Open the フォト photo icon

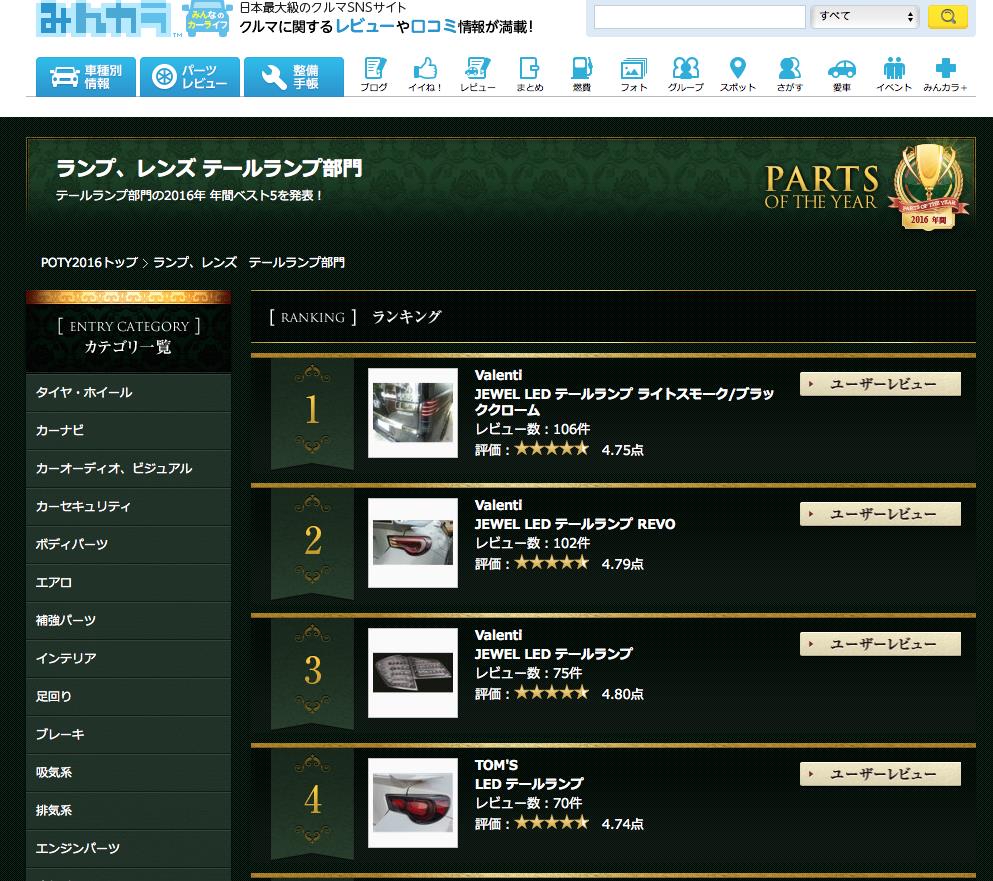(x=633, y=75)
